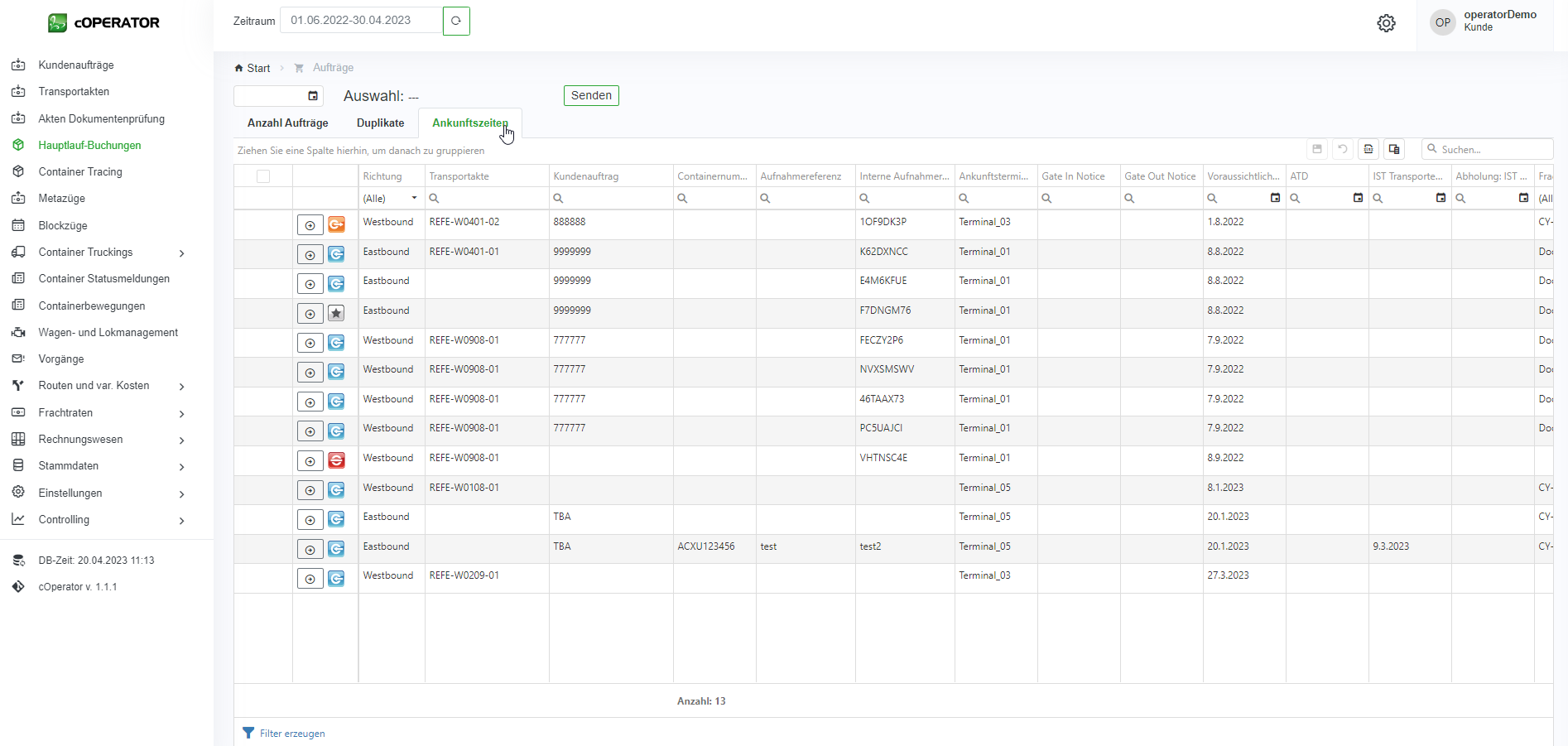The height and width of the screenshot is (746, 1568).
Task: Switch to the Duplikate tab
Action: tap(380, 123)
